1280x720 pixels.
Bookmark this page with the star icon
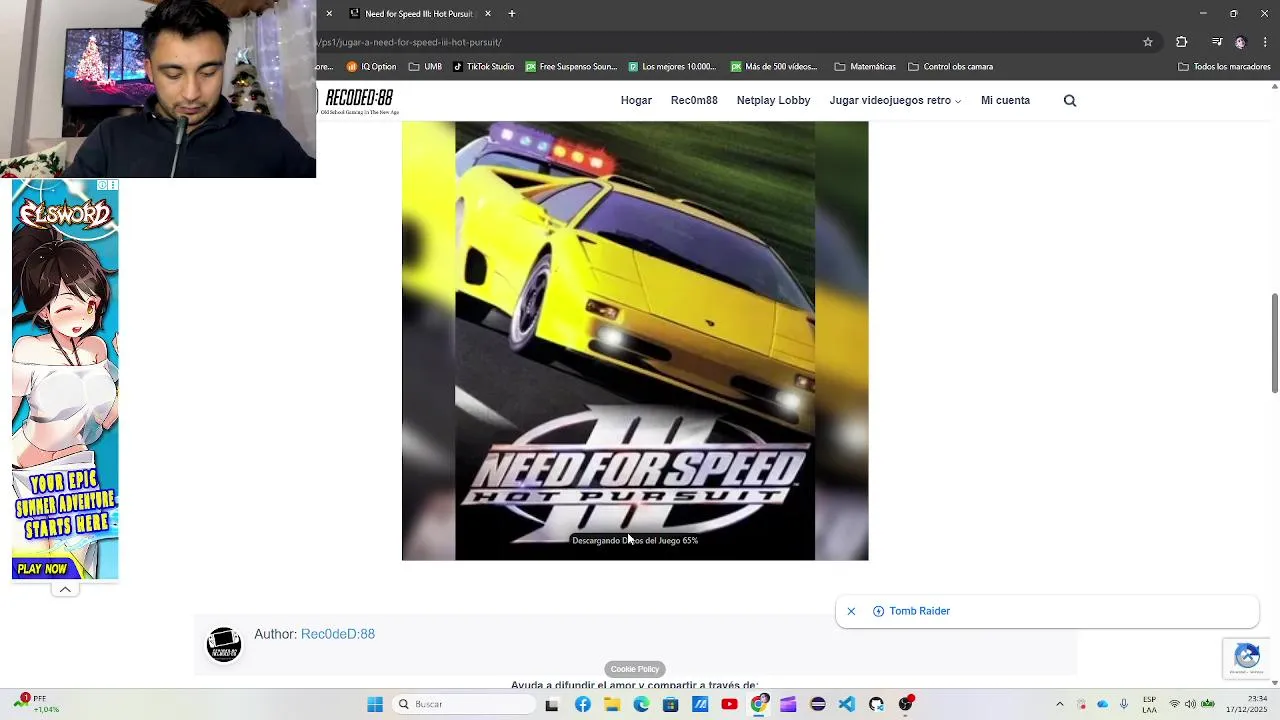[x=1148, y=42]
